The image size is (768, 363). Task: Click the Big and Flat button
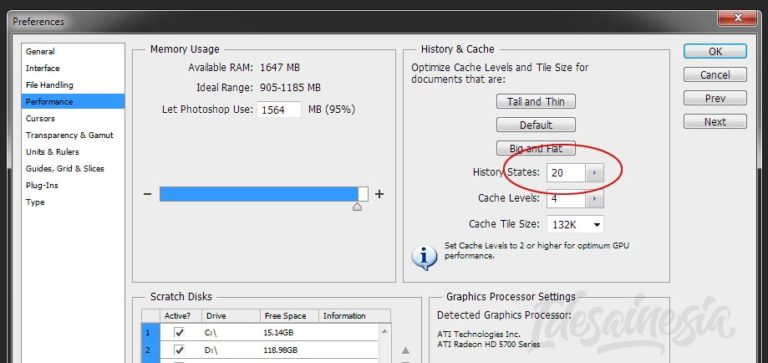point(536,148)
